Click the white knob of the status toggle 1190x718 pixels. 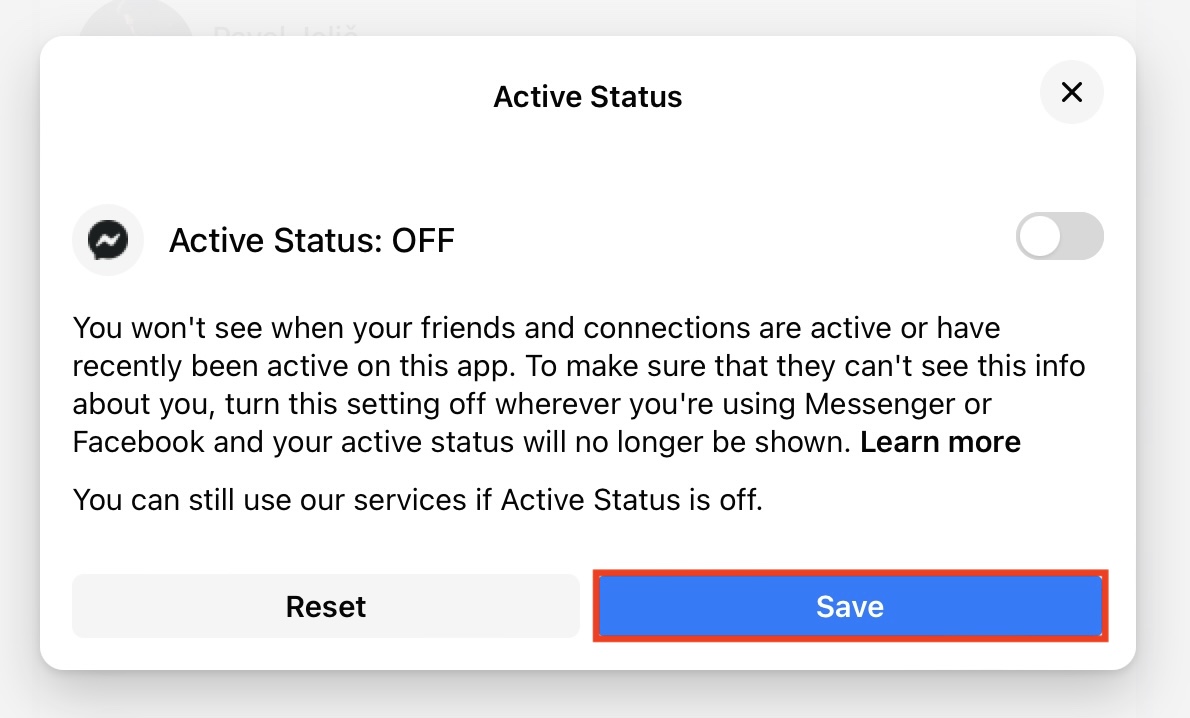click(x=1040, y=237)
